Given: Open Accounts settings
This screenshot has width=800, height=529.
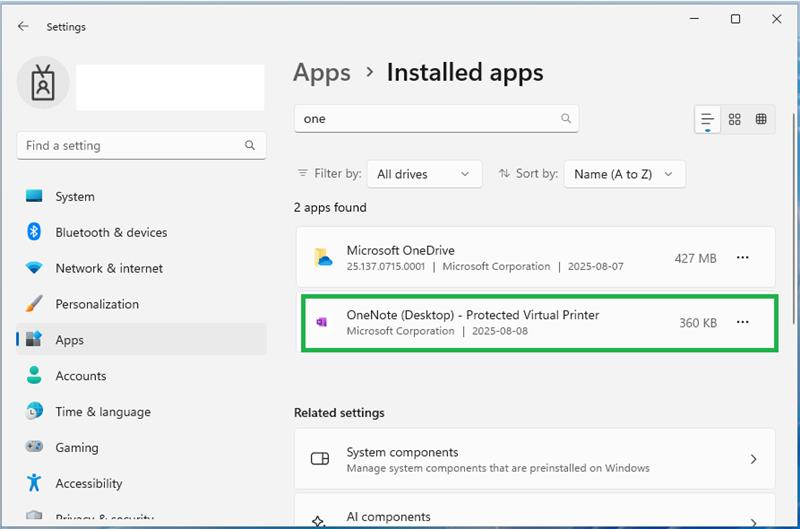Looking at the screenshot, I should coord(141,375).
